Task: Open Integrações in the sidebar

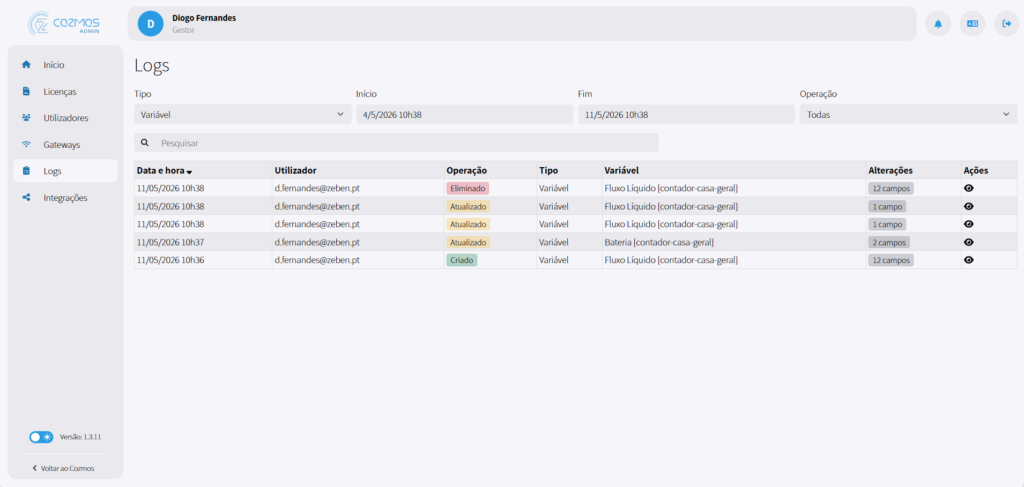Action: tap(65, 197)
